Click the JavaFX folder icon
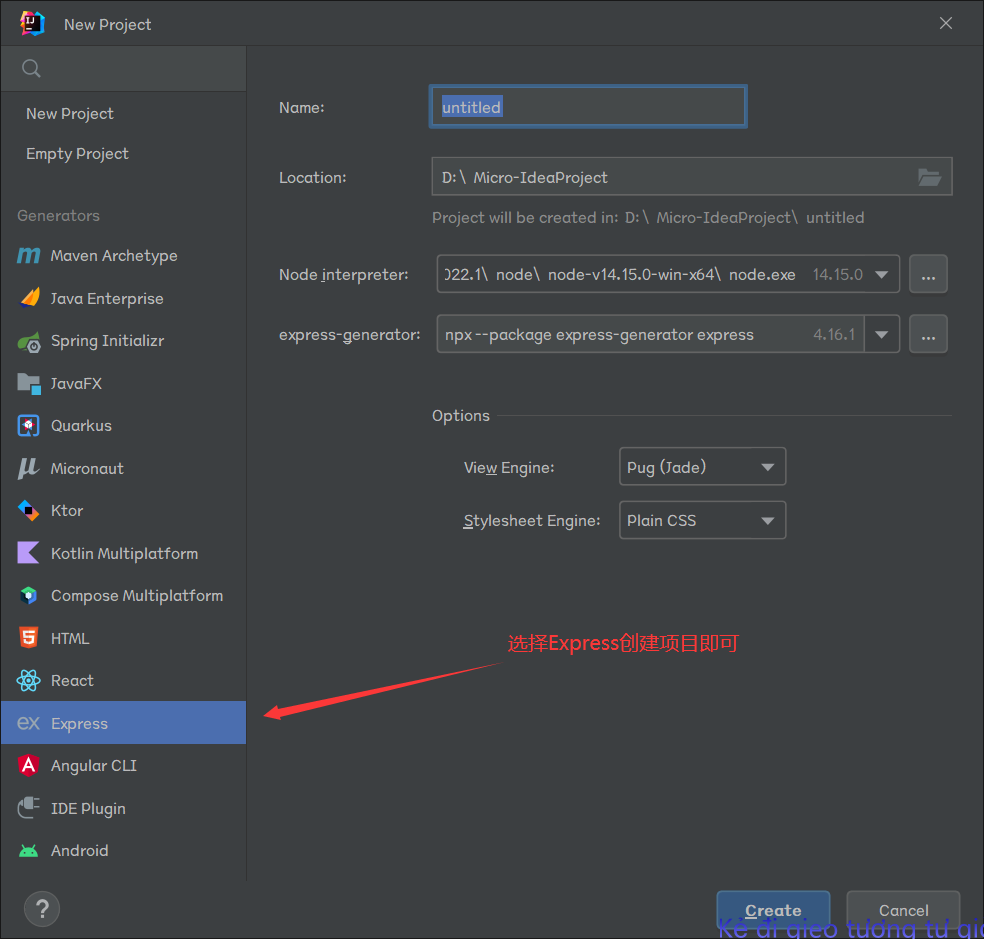The height and width of the screenshot is (939, 984). pos(29,384)
